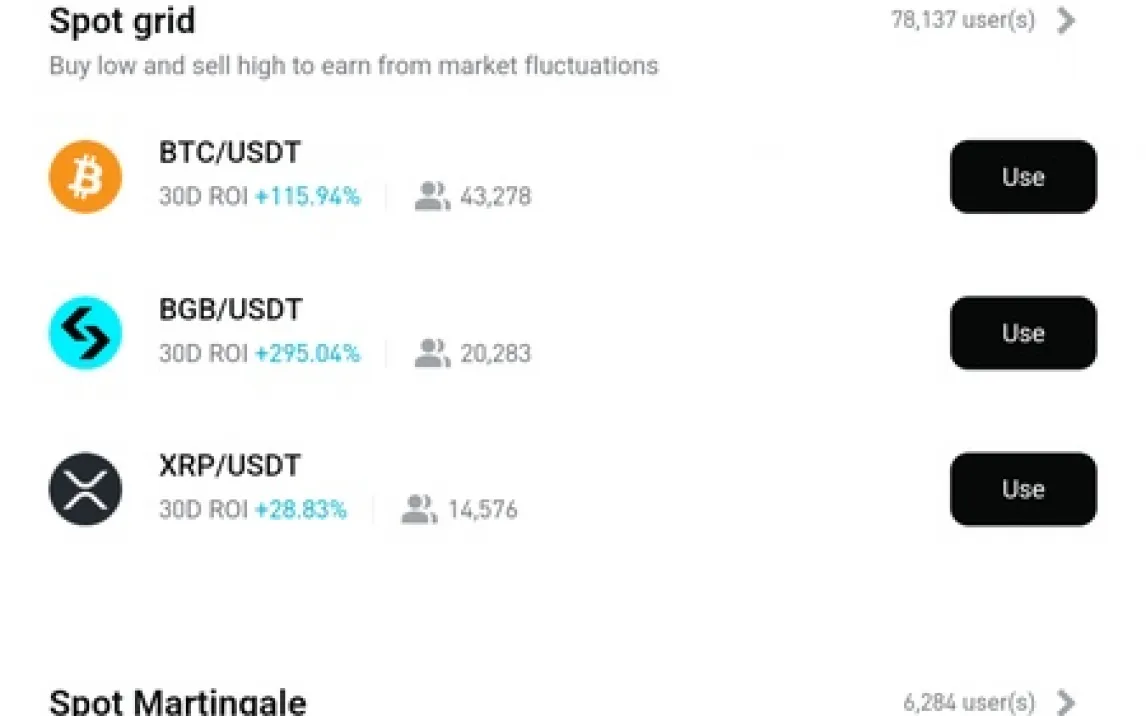Image resolution: width=1146 pixels, height=716 pixels.
Task: Click the 6,284 user(s) count
Action: tap(969, 702)
